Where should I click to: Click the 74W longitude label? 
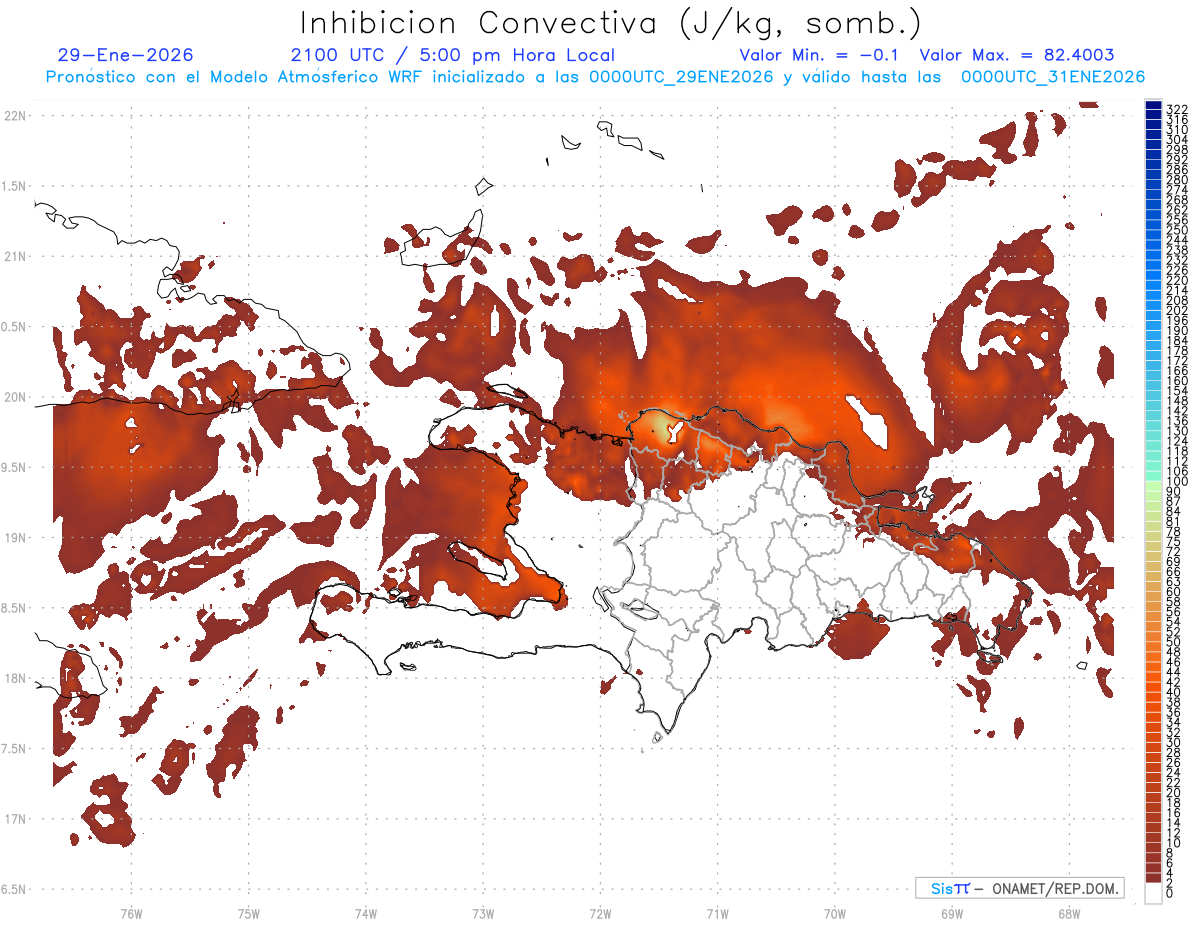[x=366, y=913]
